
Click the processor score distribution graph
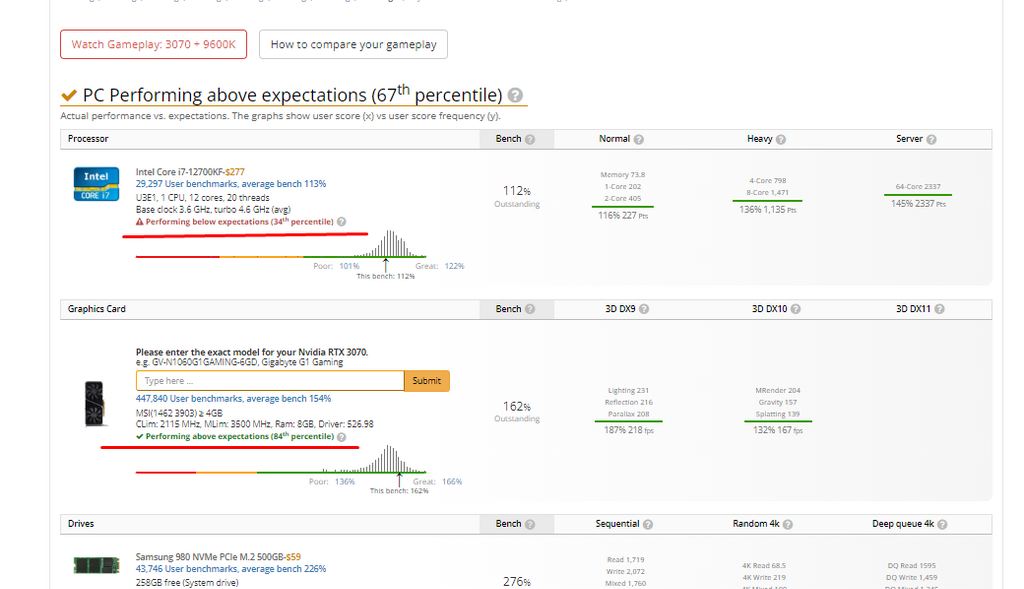tap(281, 245)
